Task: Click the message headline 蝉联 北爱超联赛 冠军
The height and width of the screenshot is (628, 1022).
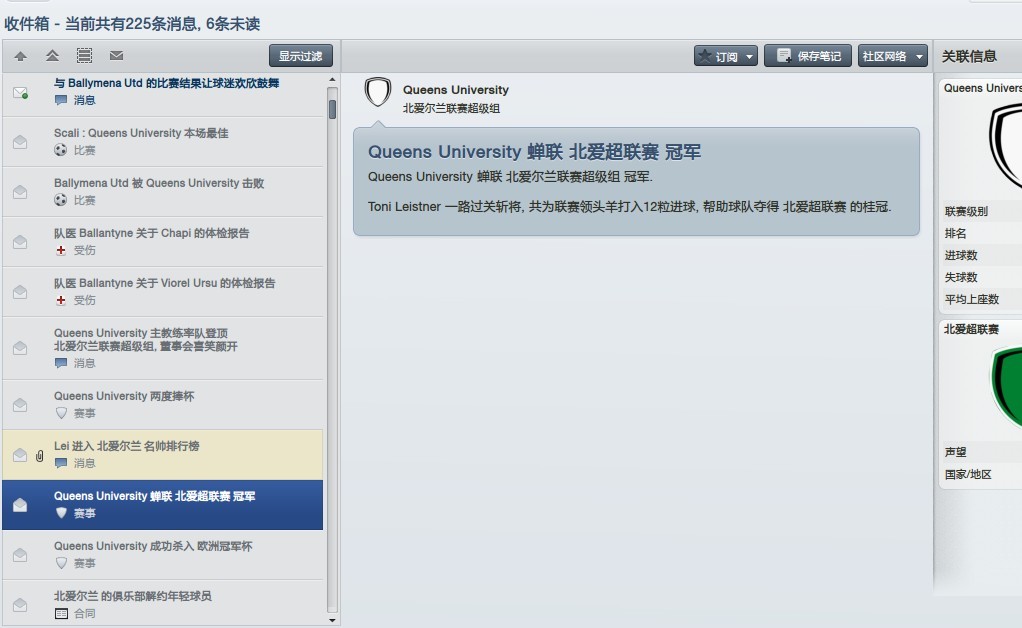Action: tap(534, 152)
